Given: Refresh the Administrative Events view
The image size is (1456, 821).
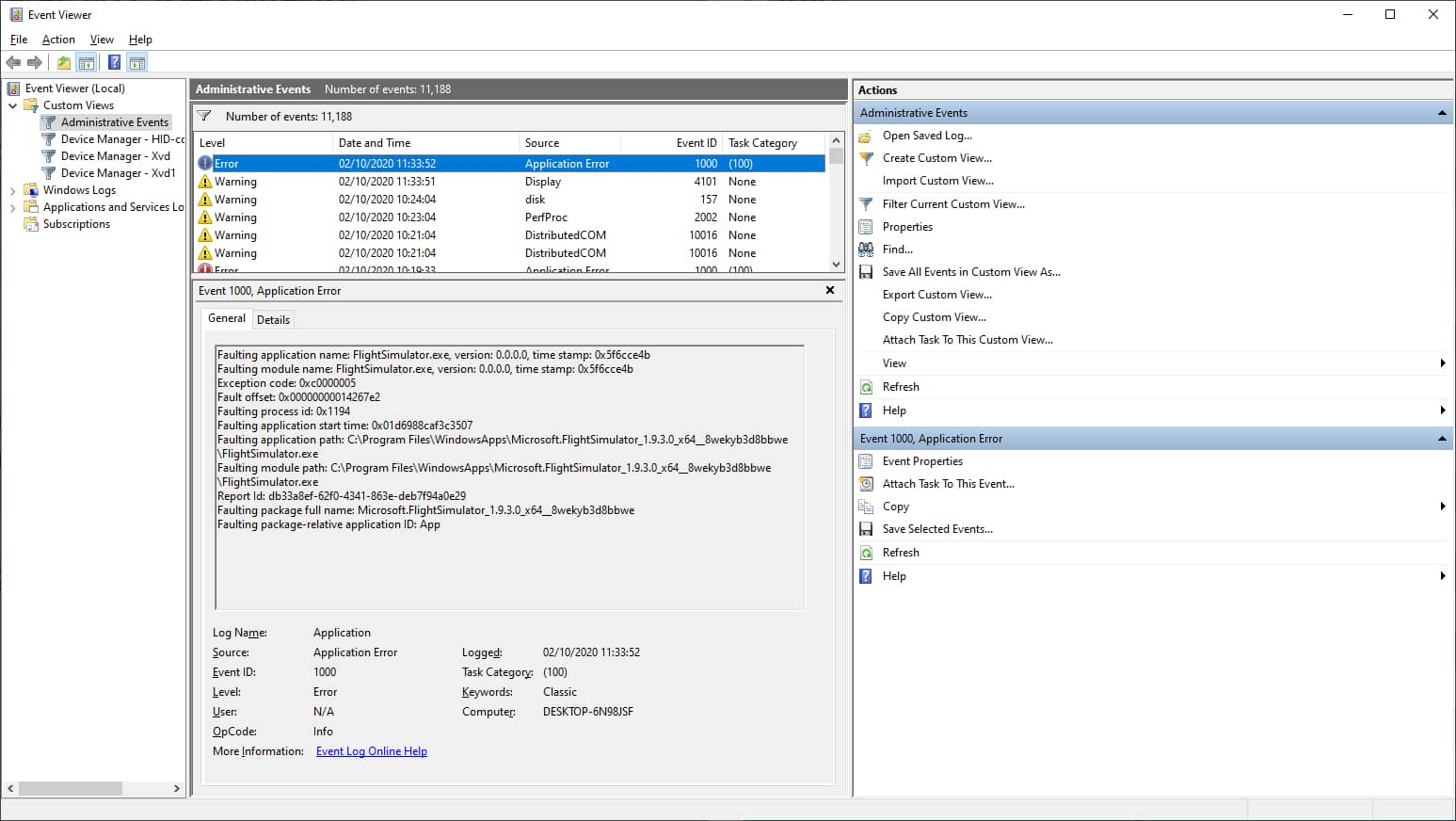Looking at the screenshot, I should (865, 386).
